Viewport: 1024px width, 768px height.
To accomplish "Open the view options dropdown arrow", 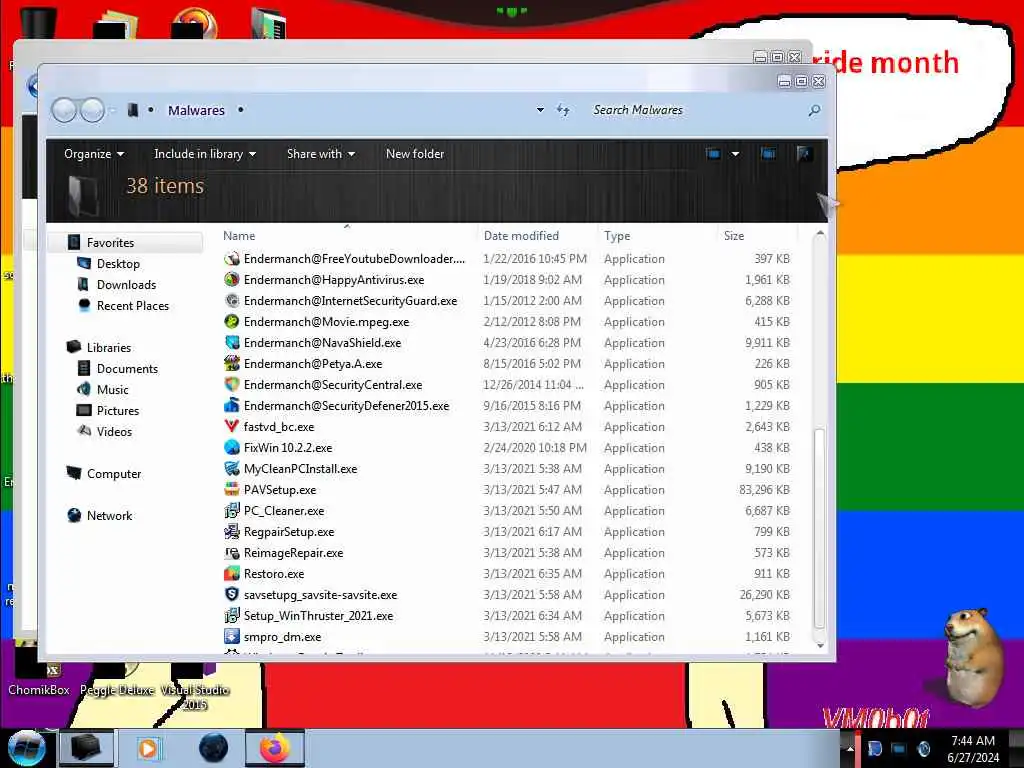I will (735, 154).
